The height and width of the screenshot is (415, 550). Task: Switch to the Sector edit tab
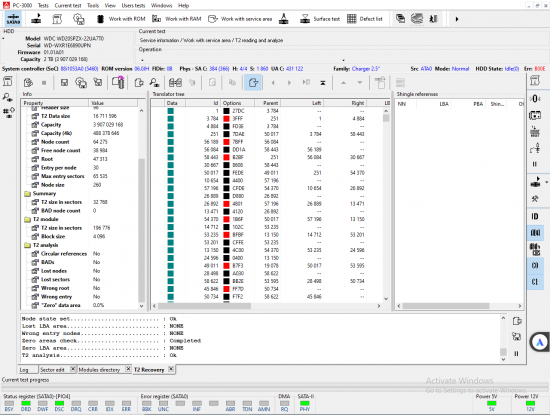pos(52,370)
